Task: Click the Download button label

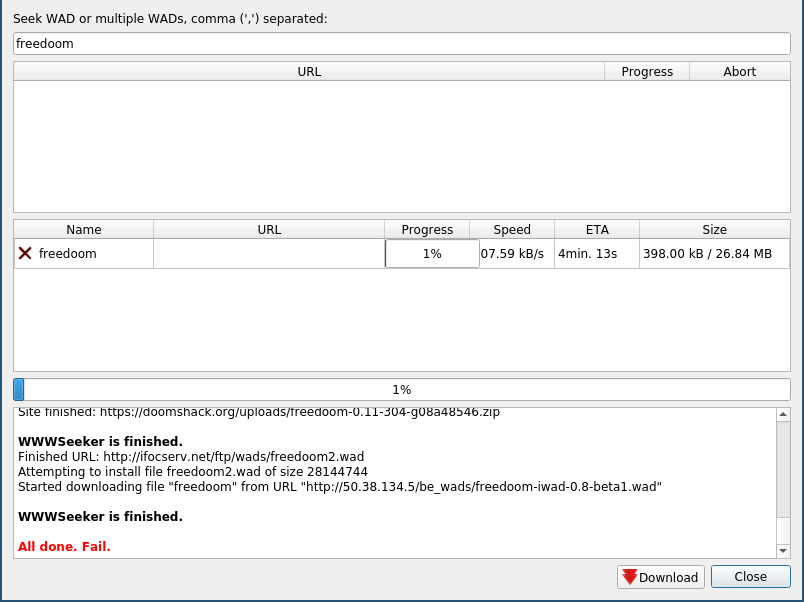Action: click(668, 577)
